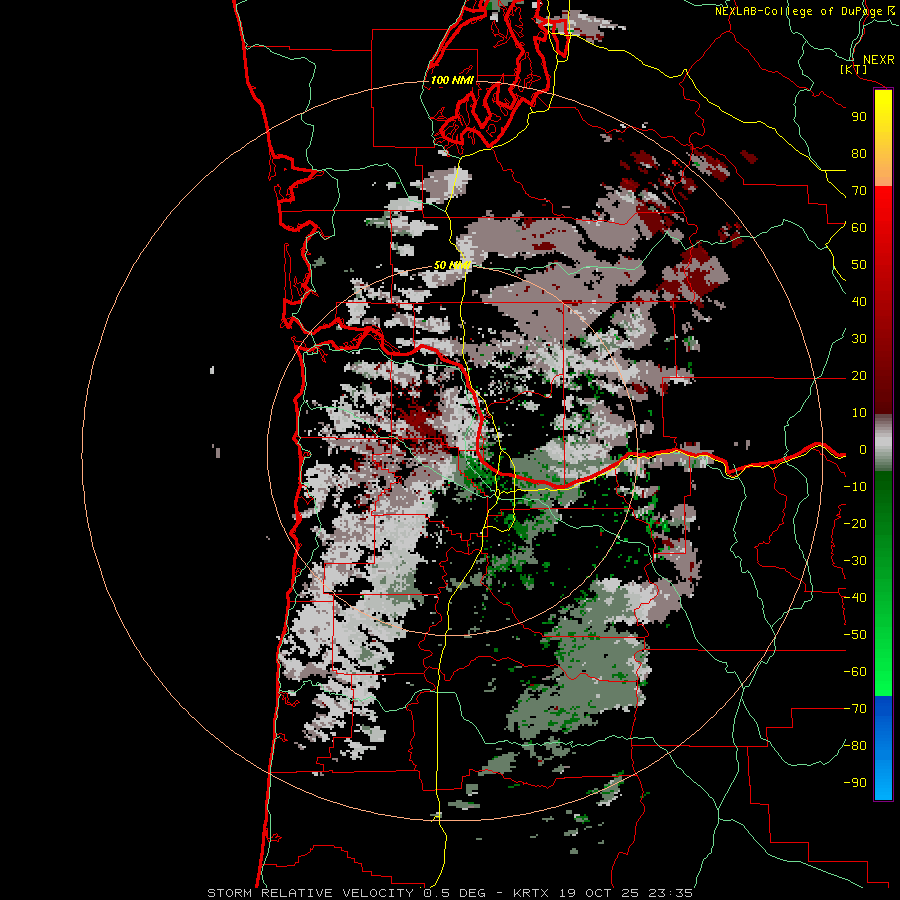Select the 70 value on the velocity scale
This screenshot has height=900, width=900.
[859, 191]
